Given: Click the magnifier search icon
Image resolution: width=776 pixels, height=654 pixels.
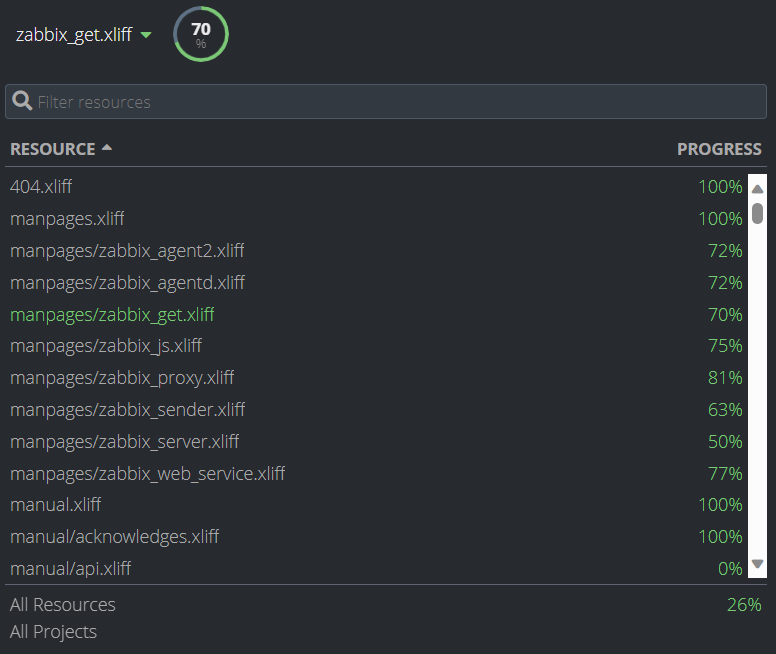Looking at the screenshot, I should click(x=22, y=101).
